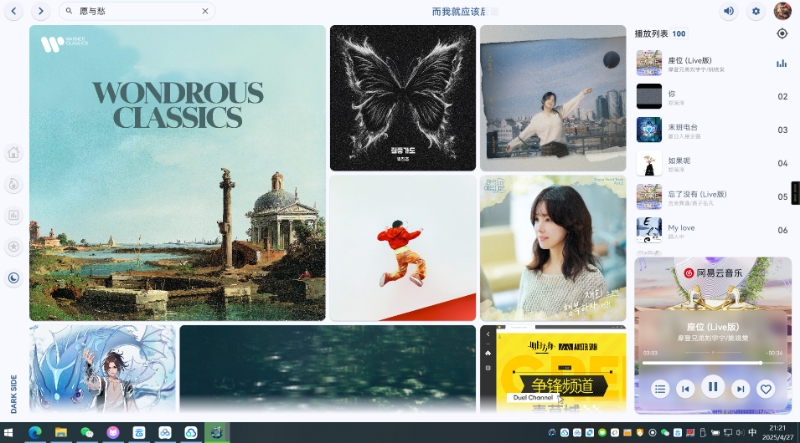Click the 100 playlist count badge
800x443 pixels.
click(x=679, y=34)
